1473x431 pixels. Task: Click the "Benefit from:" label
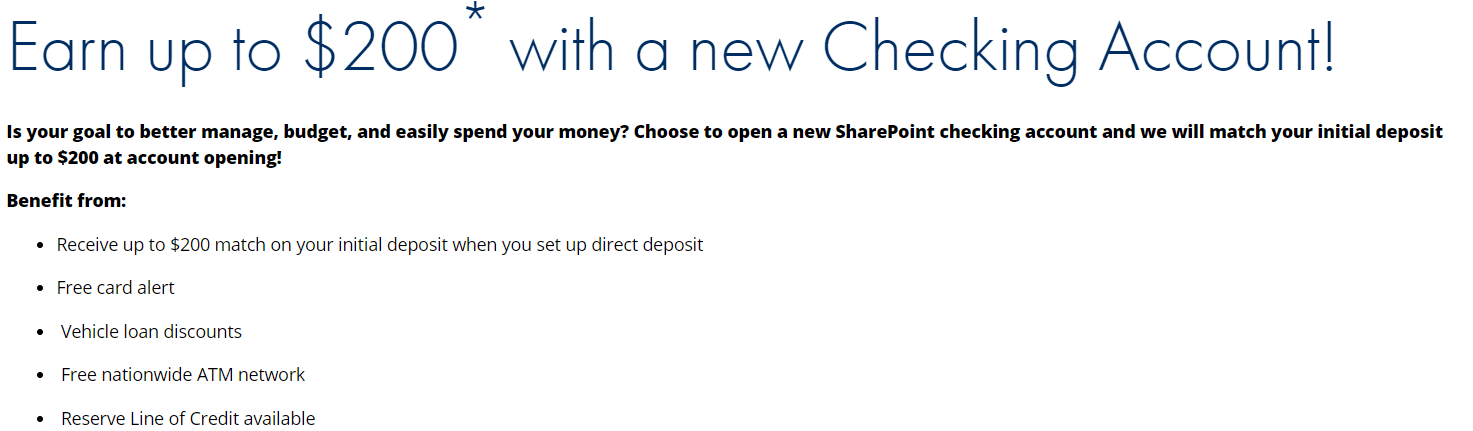pos(66,201)
